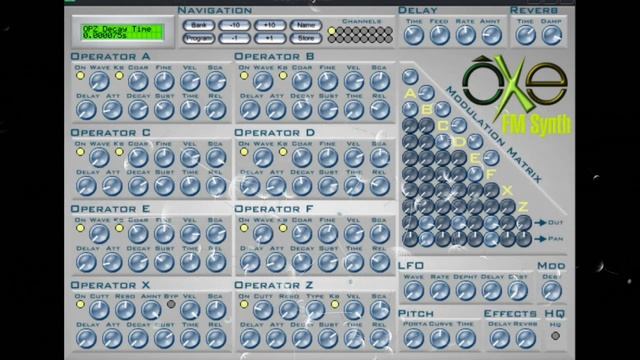Click the LFO Depht knob
The image size is (640, 360).
pyautogui.click(x=465, y=291)
